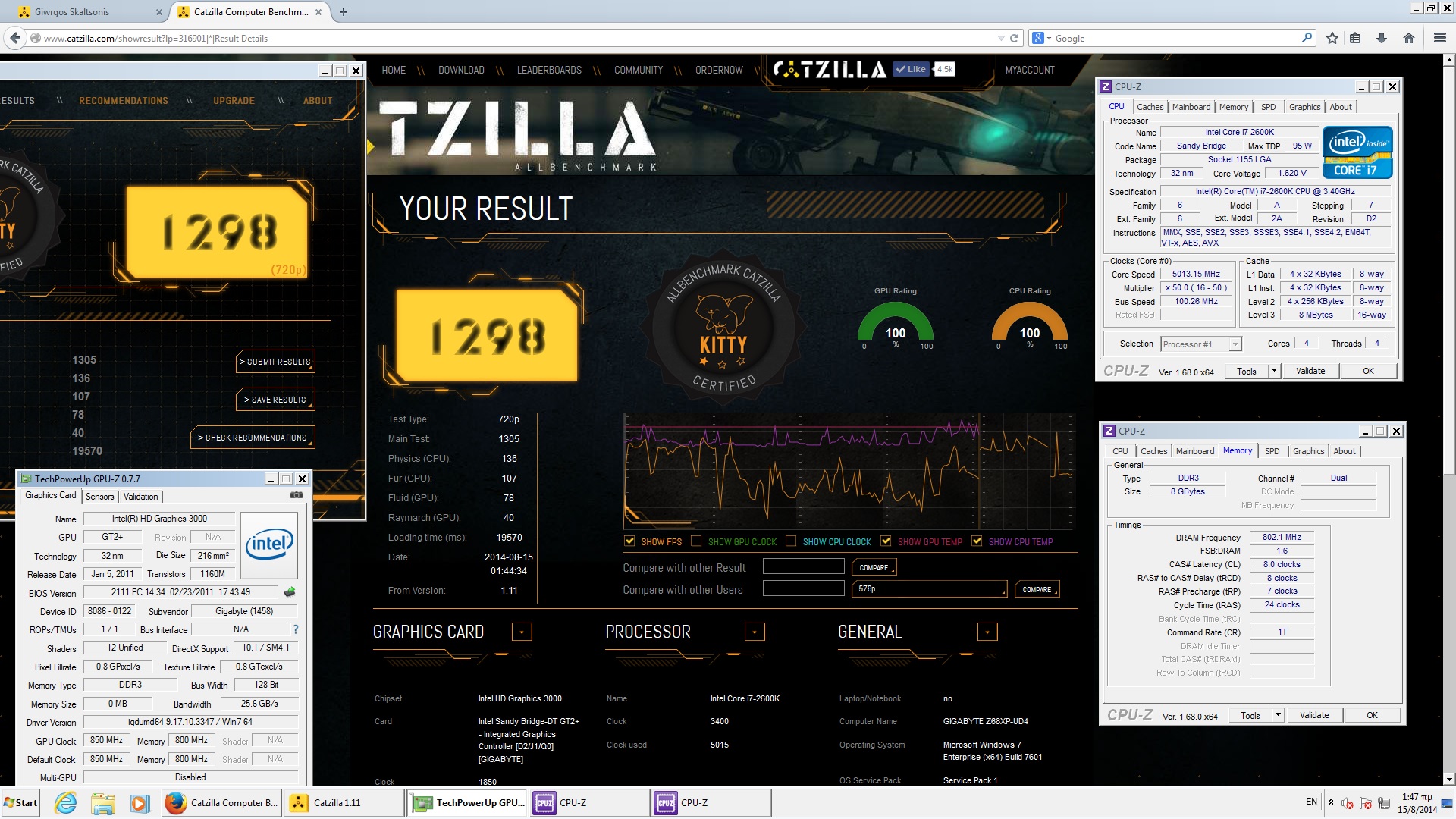Open Tools dropdown arrow in CPU window
The image size is (1456, 819).
pyautogui.click(x=1274, y=371)
